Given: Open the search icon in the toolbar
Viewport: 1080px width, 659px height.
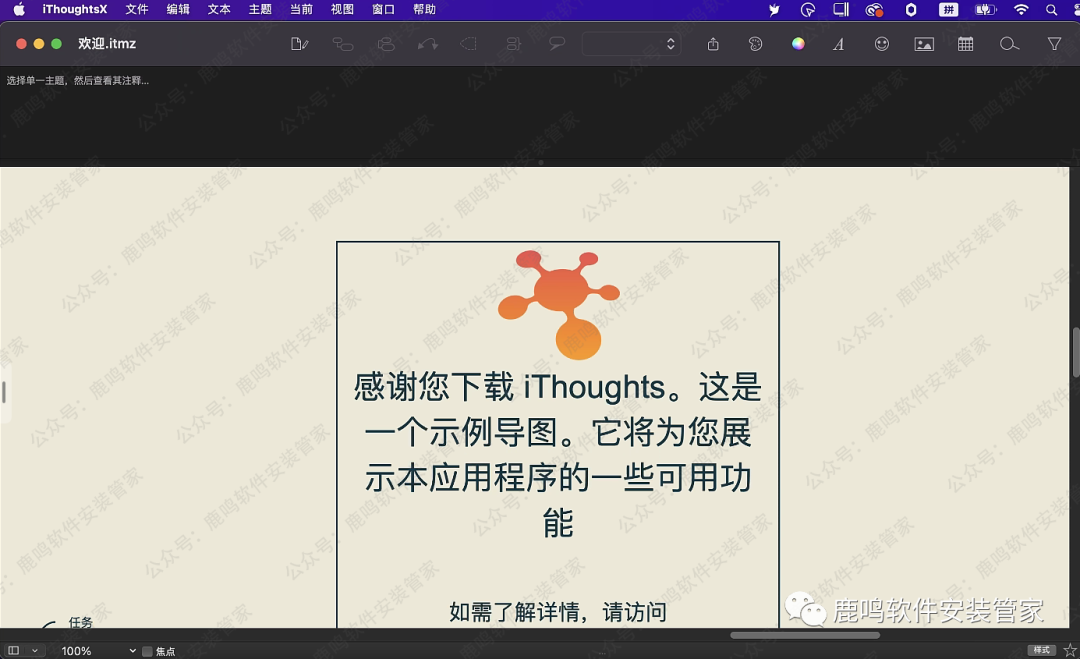Looking at the screenshot, I should pyautogui.click(x=1009, y=44).
